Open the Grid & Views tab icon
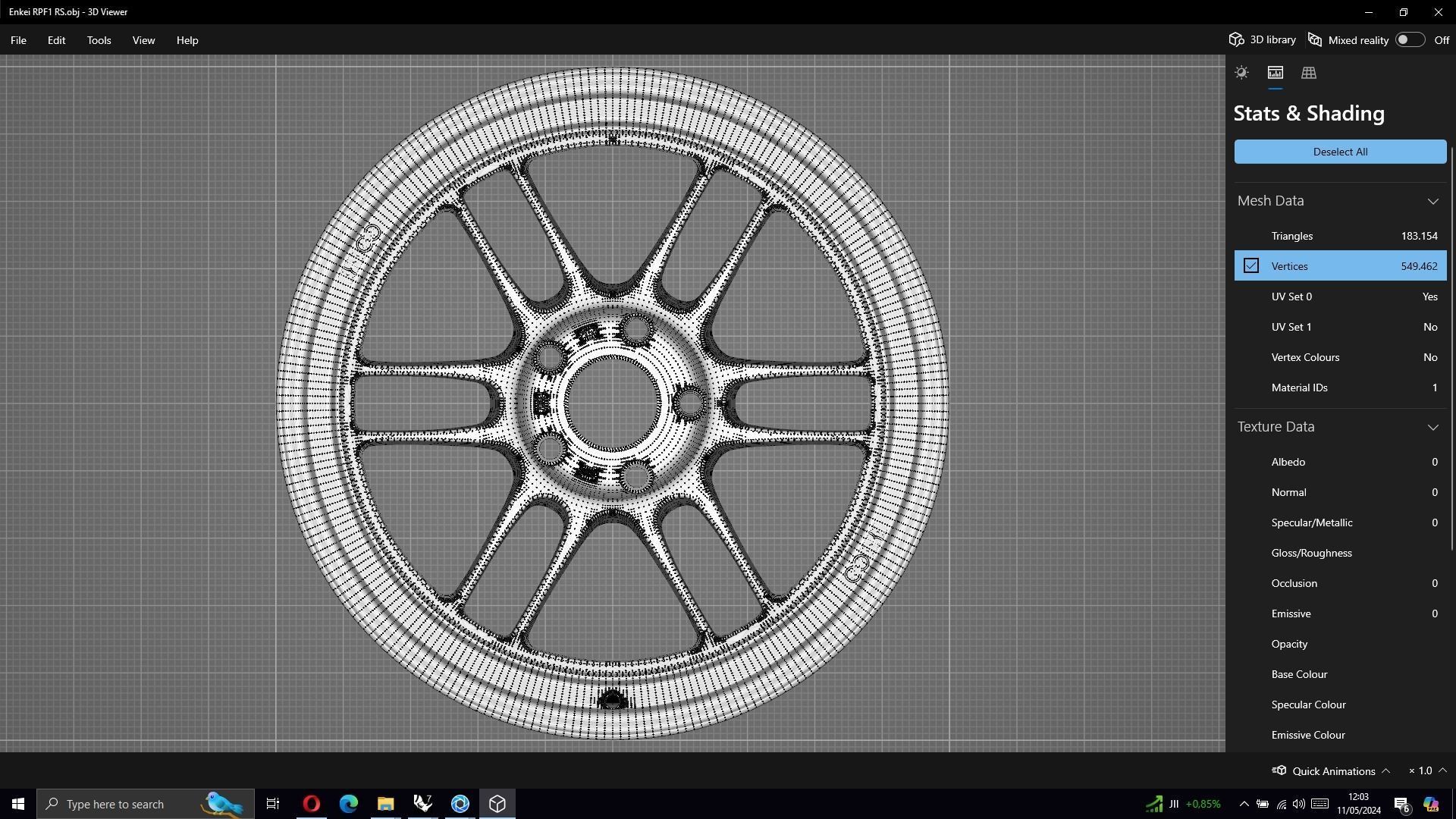Viewport: 1456px width, 819px height. point(1309,73)
